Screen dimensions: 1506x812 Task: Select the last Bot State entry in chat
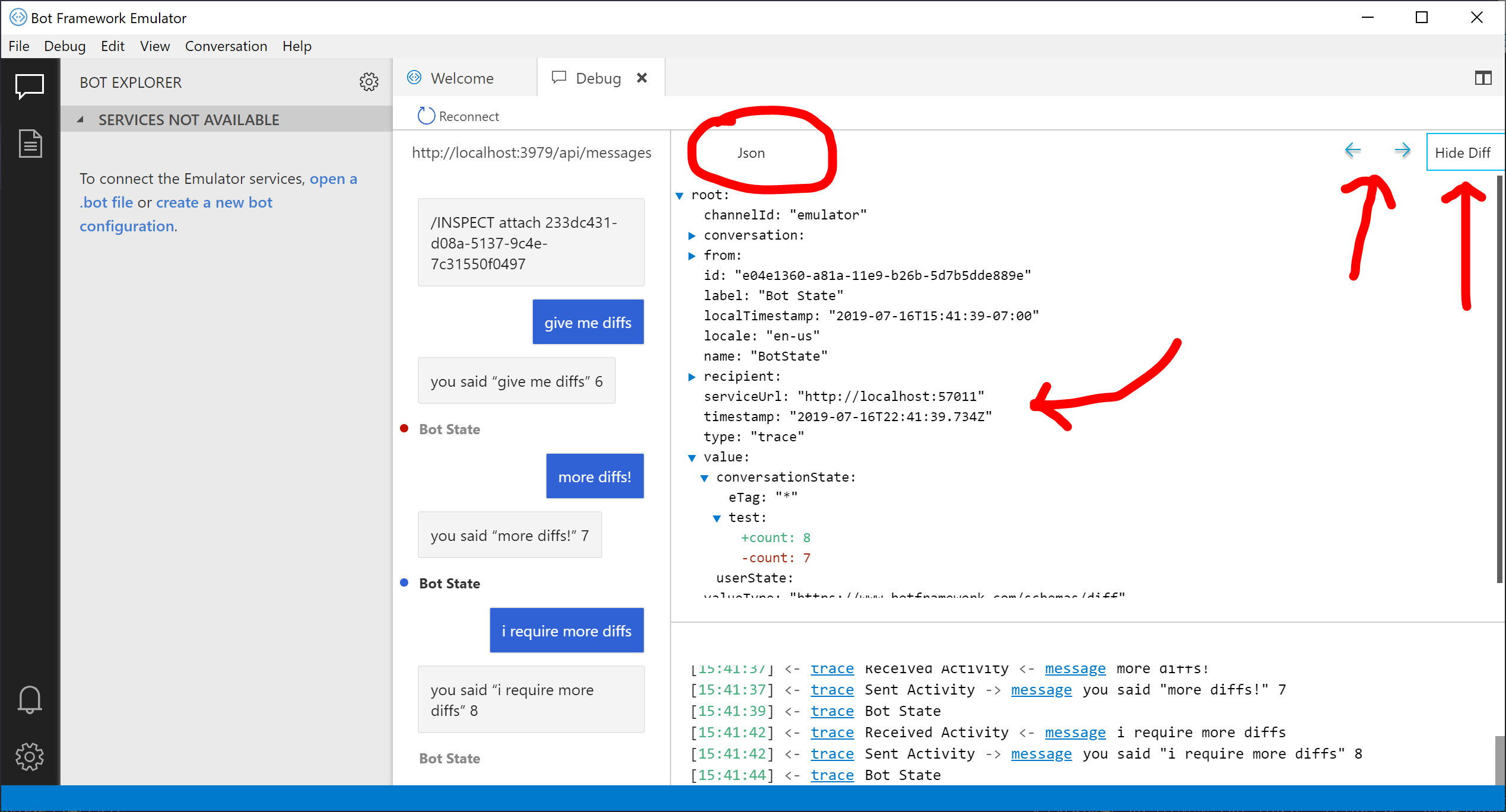pyautogui.click(x=449, y=758)
